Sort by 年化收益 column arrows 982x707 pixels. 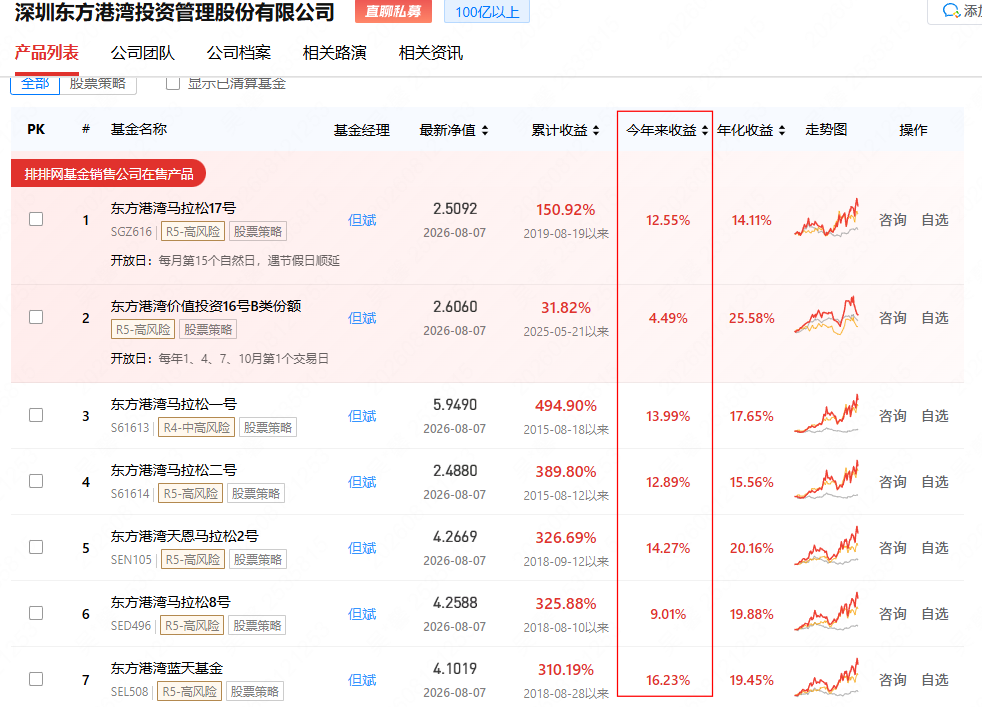[782, 130]
